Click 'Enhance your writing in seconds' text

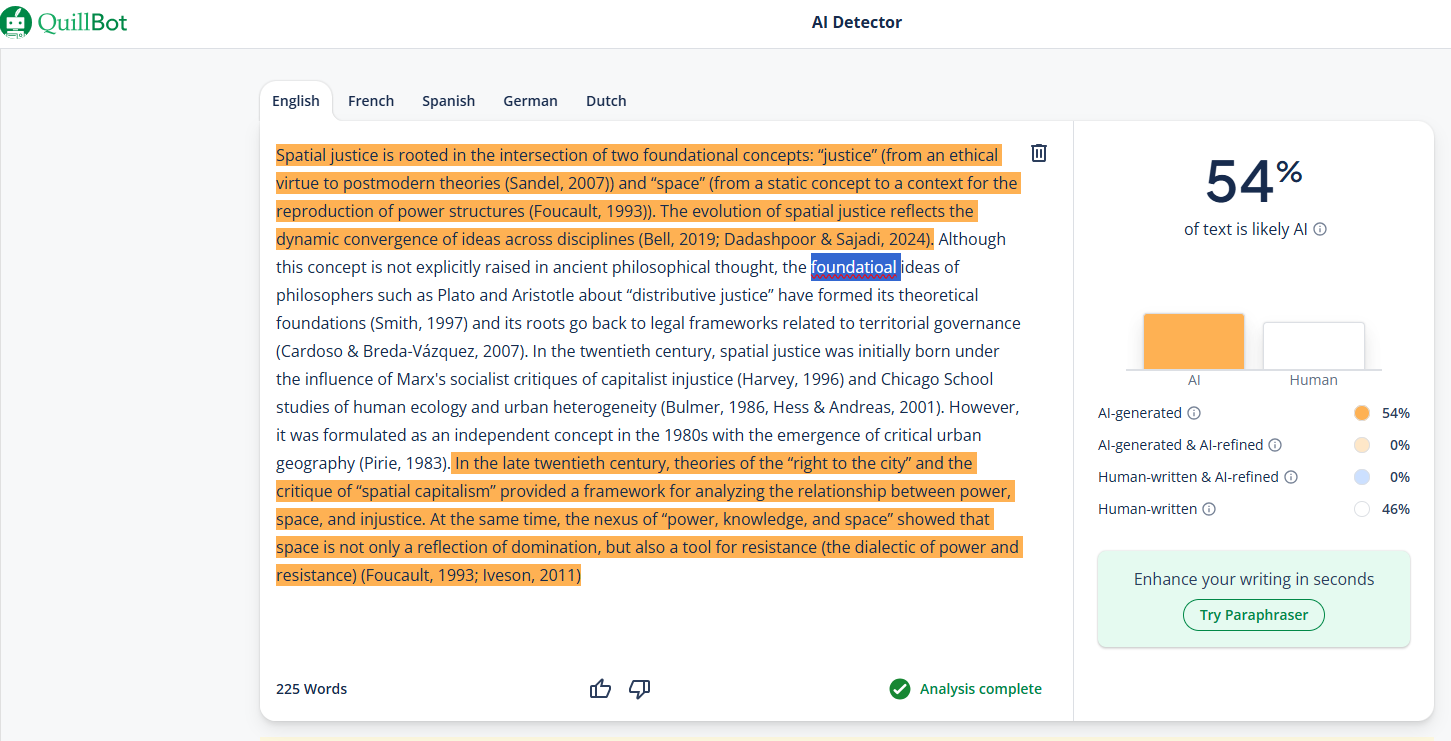1254,579
